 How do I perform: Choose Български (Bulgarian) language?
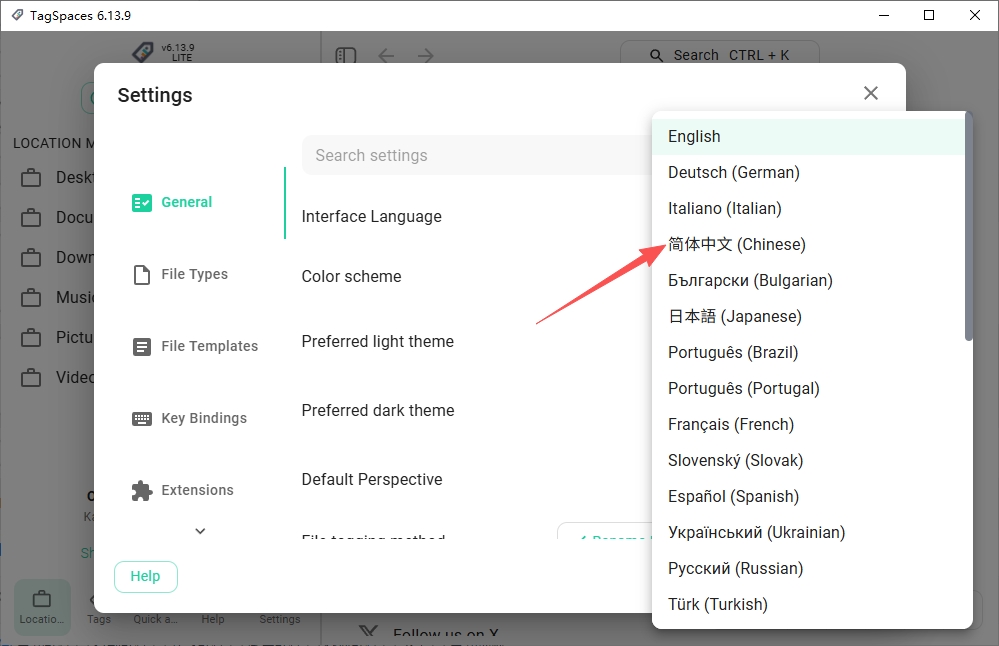tap(808, 280)
